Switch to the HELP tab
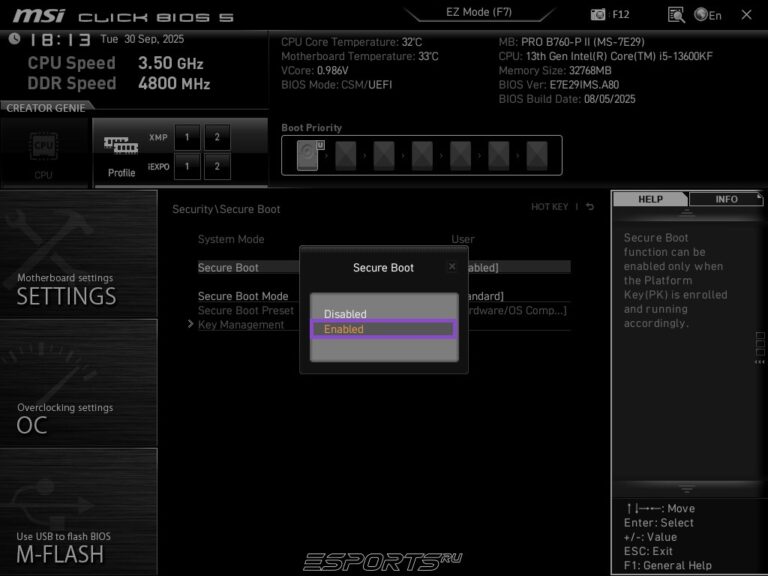 [650, 199]
